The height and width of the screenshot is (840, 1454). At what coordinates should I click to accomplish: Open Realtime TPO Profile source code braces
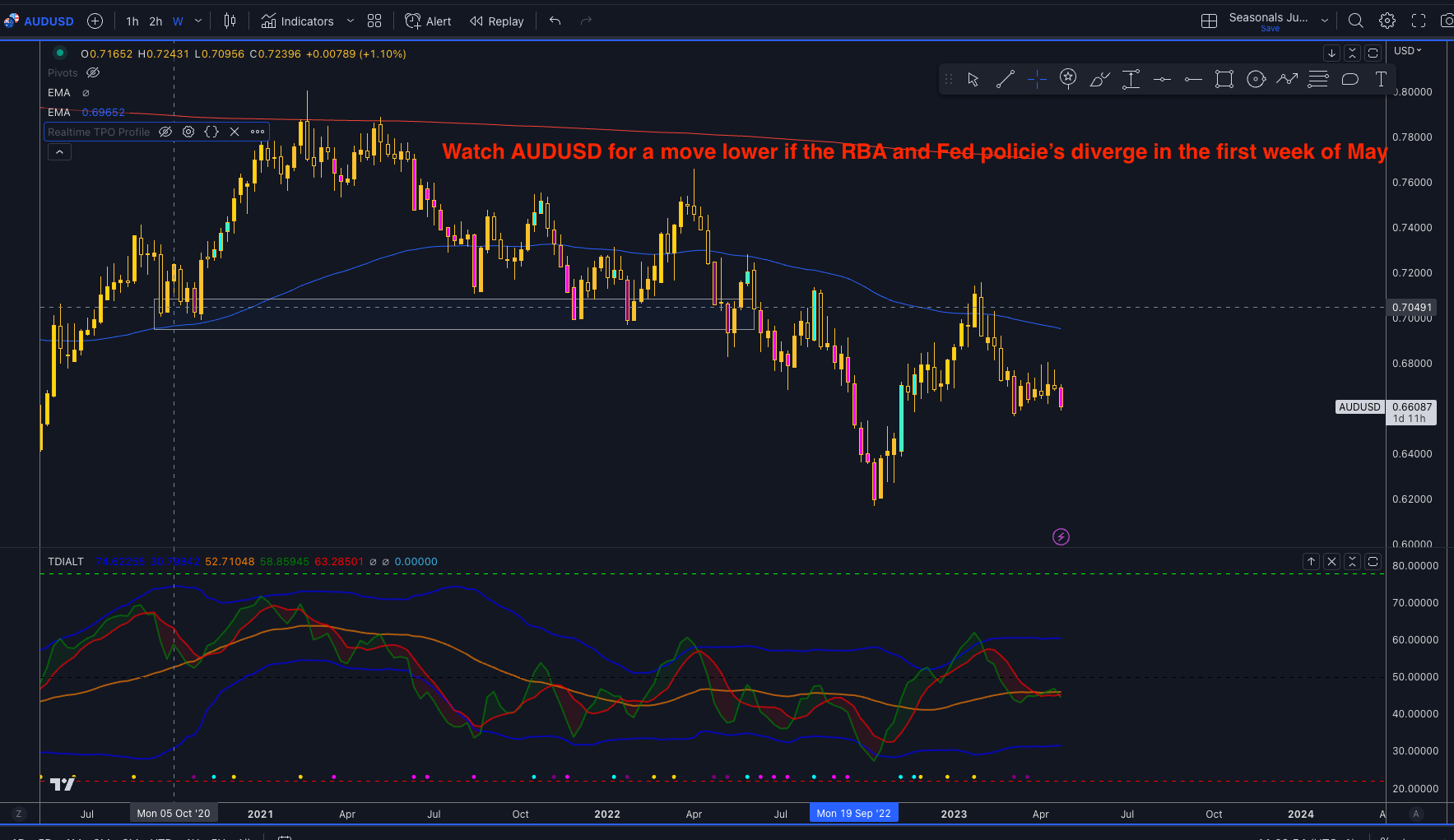[211, 132]
